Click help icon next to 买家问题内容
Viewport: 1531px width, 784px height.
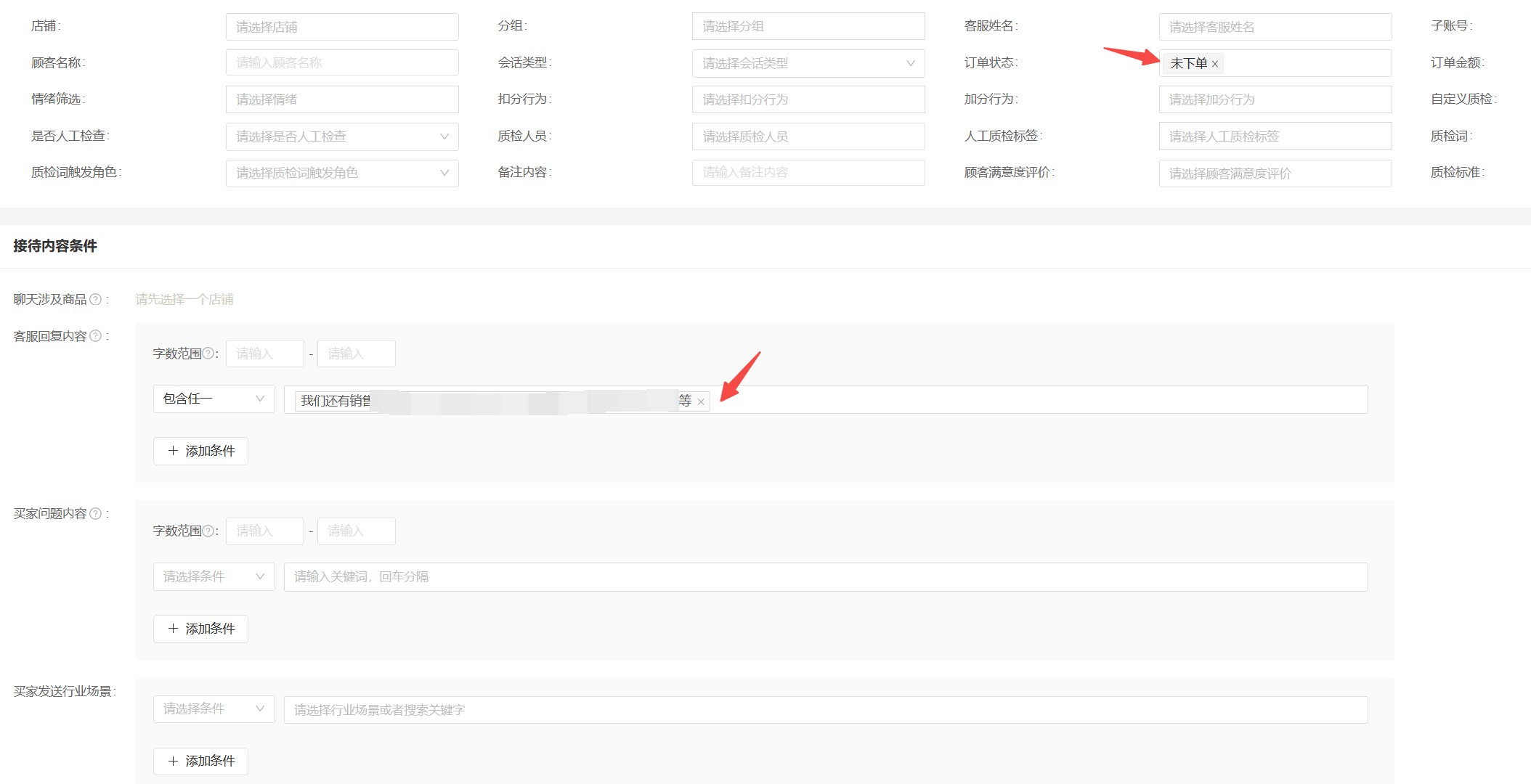click(x=95, y=513)
